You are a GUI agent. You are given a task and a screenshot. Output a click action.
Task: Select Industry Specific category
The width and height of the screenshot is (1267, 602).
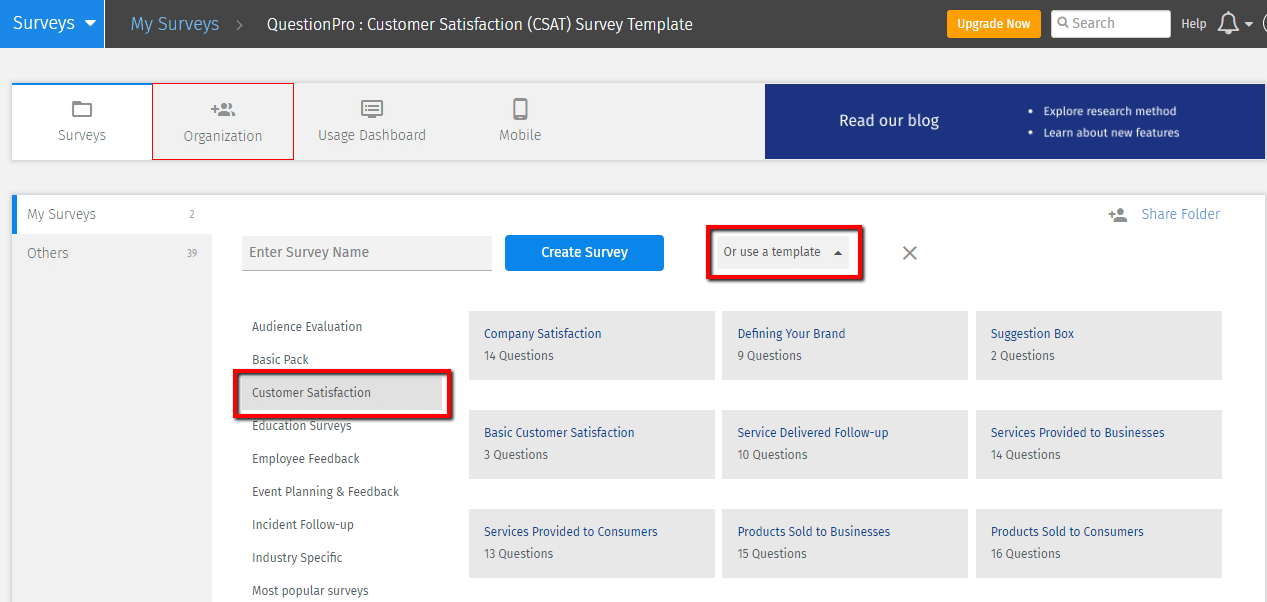[x=297, y=558]
